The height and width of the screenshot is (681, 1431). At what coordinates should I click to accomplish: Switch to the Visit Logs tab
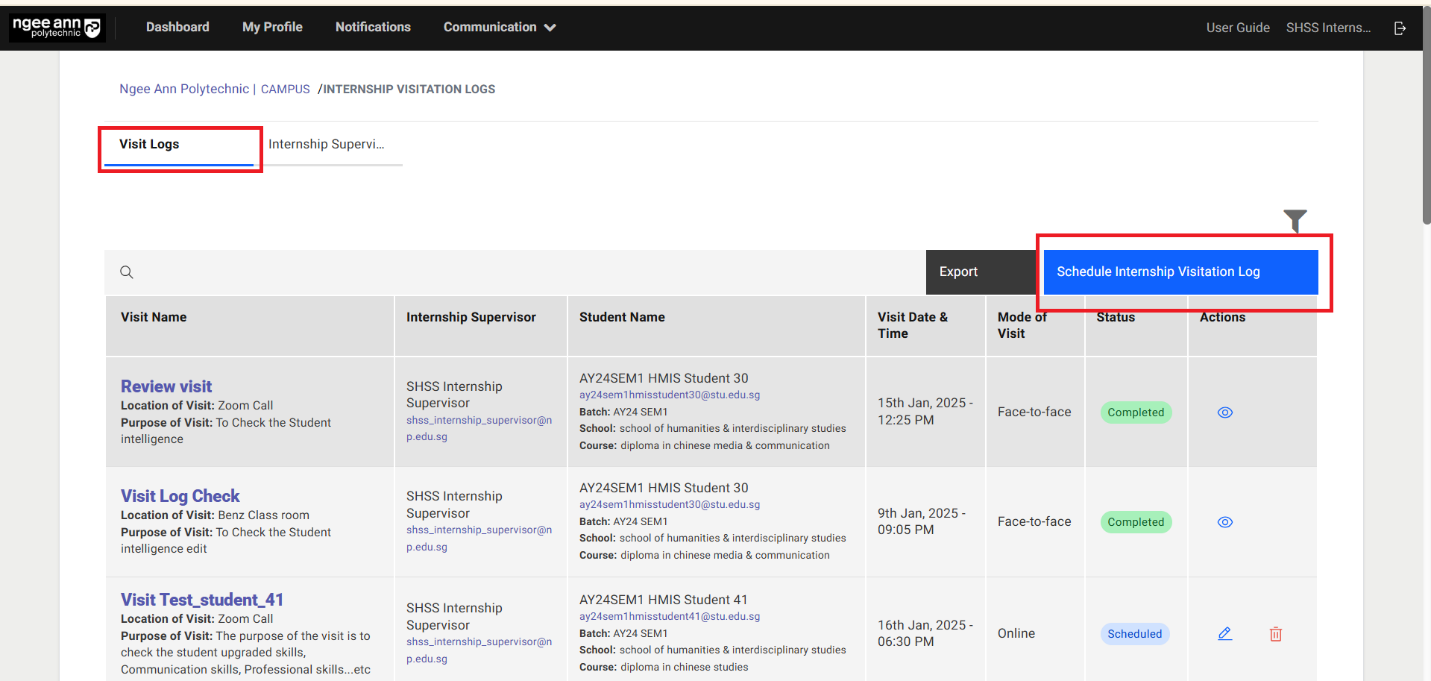coord(149,144)
